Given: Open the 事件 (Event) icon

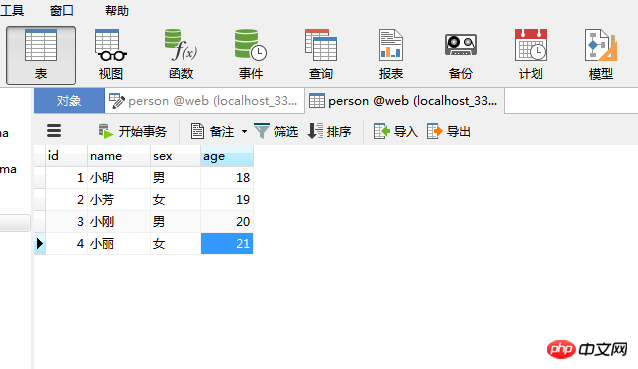Looking at the screenshot, I should tap(251, 55).
